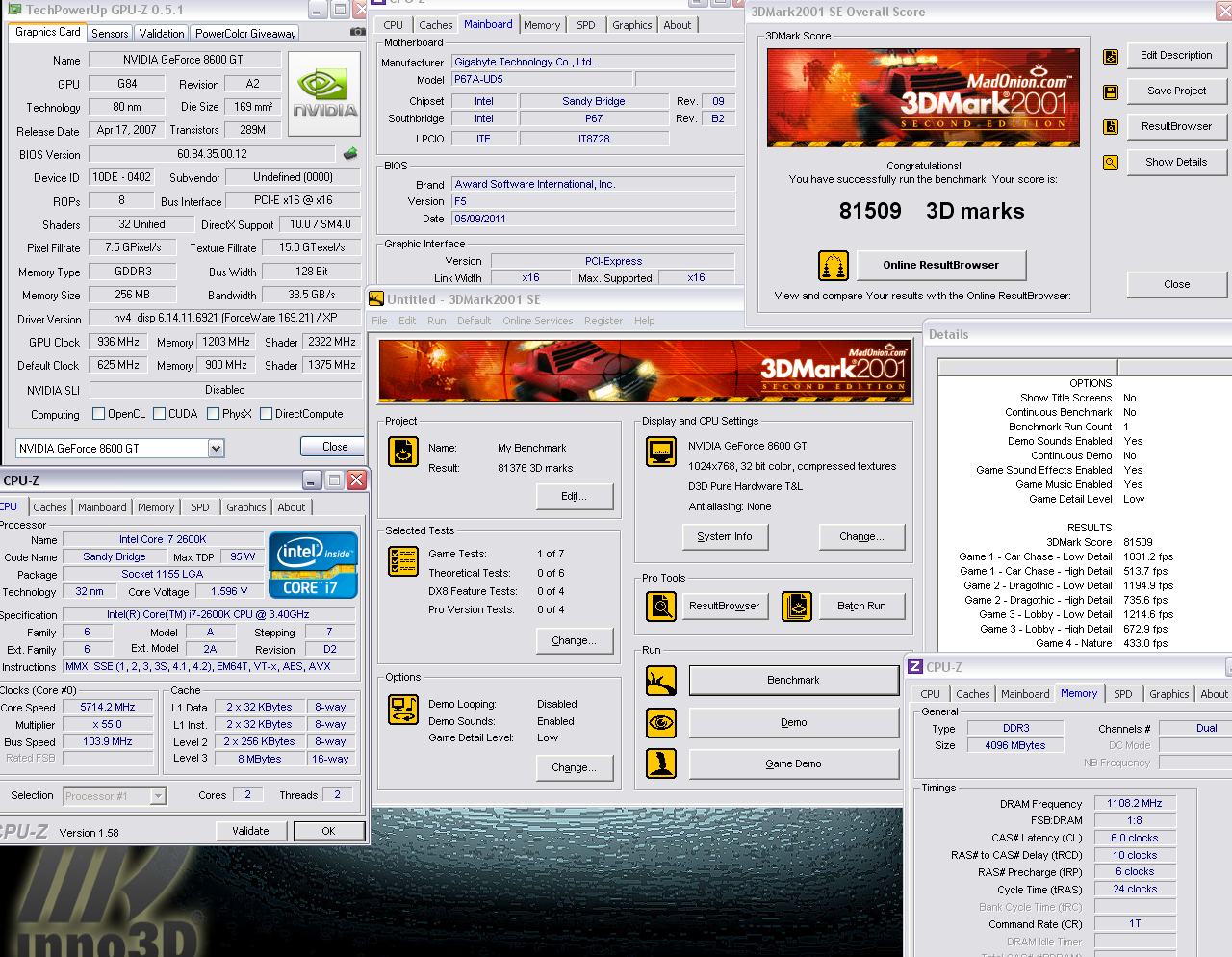Click mainboard Model value P67A-UD5
1232x957 pixels.
[x=542, y=79]
